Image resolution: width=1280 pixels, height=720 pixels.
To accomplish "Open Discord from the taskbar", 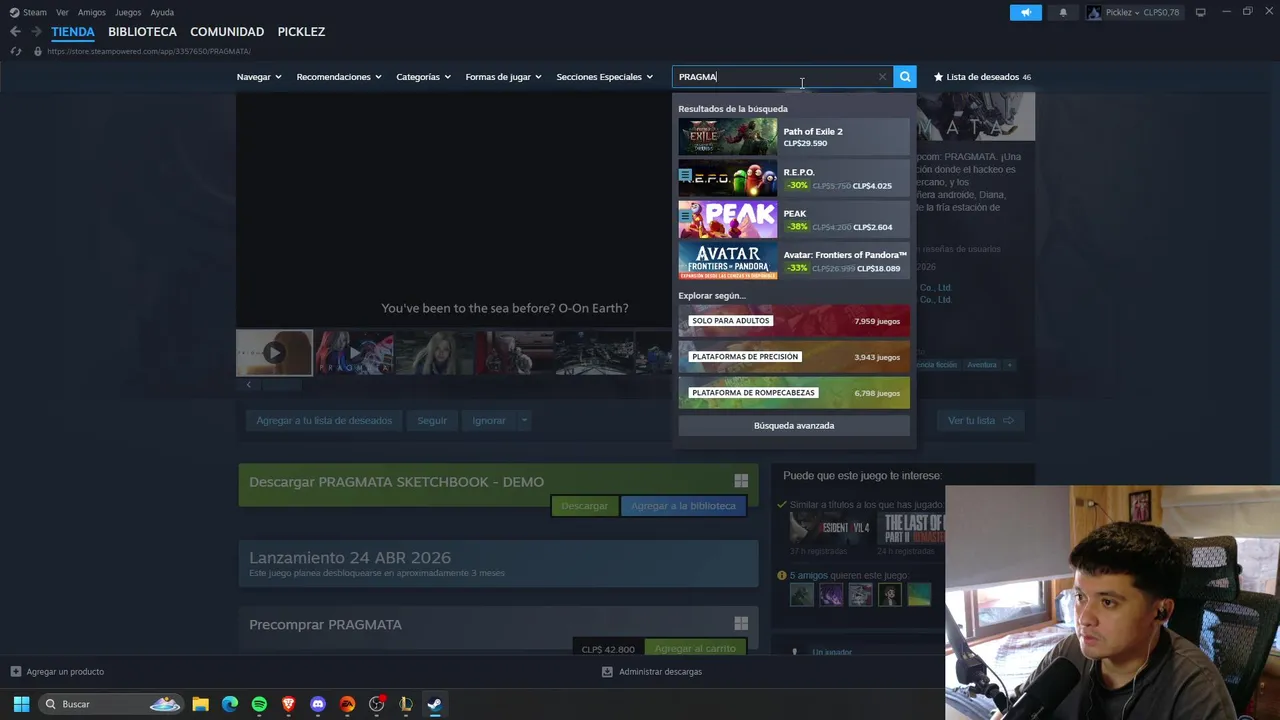I will pyautogui.click(x=318, y=704).
